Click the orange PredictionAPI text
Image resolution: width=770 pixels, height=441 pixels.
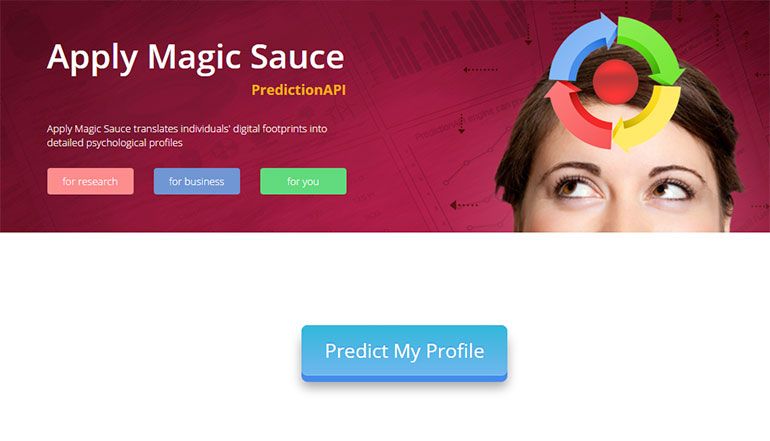point(299,90)
